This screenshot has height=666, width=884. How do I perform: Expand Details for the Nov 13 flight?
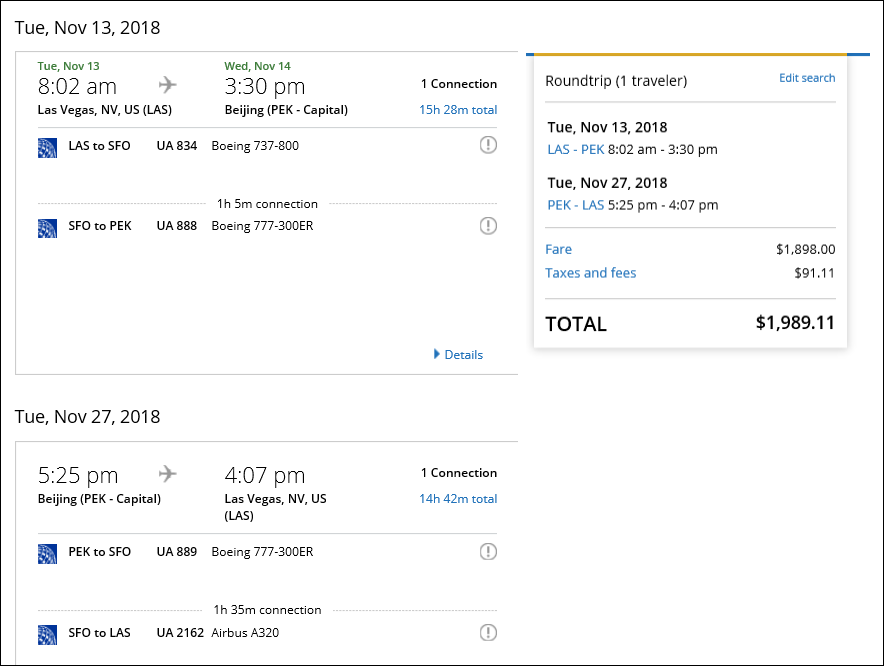coord(458,354)
